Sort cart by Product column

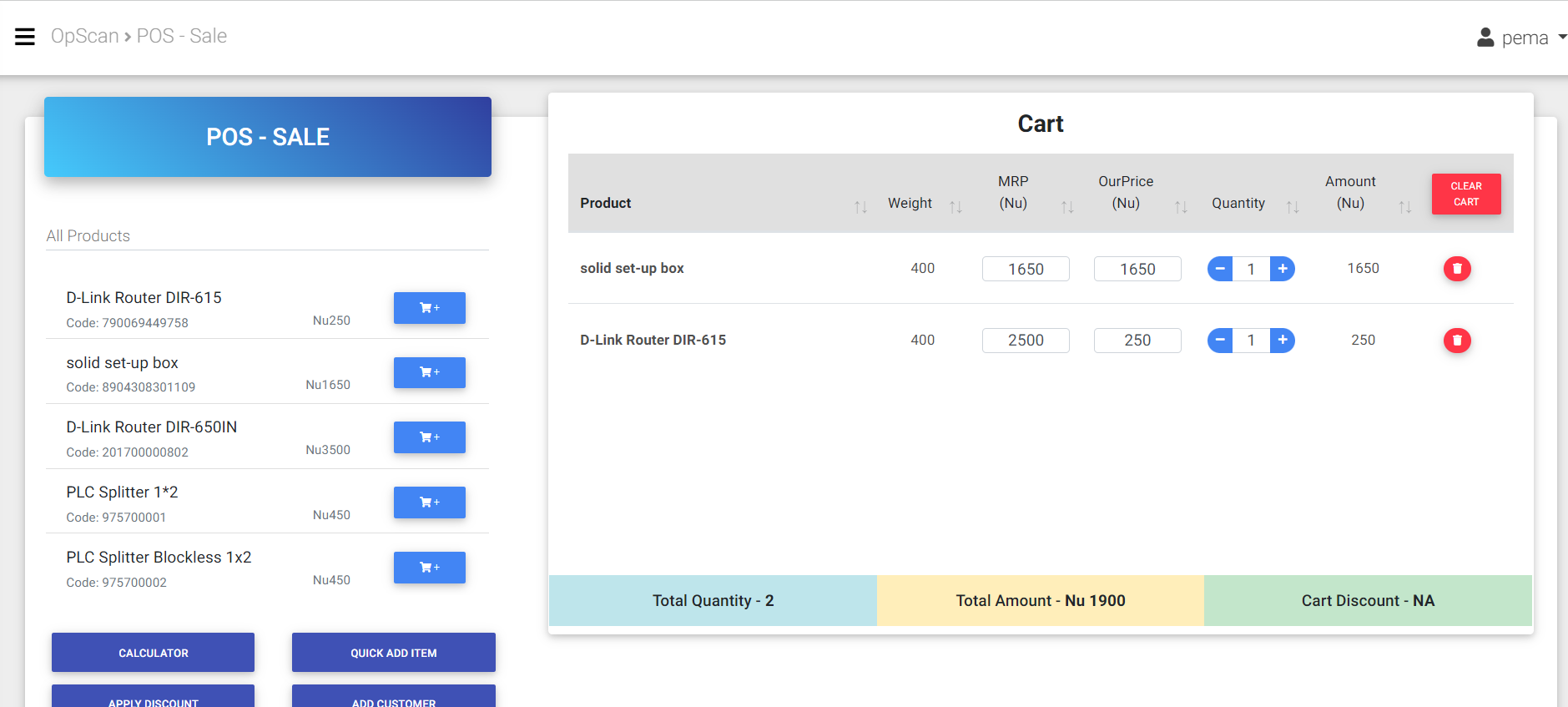click(x=860, y=206)
